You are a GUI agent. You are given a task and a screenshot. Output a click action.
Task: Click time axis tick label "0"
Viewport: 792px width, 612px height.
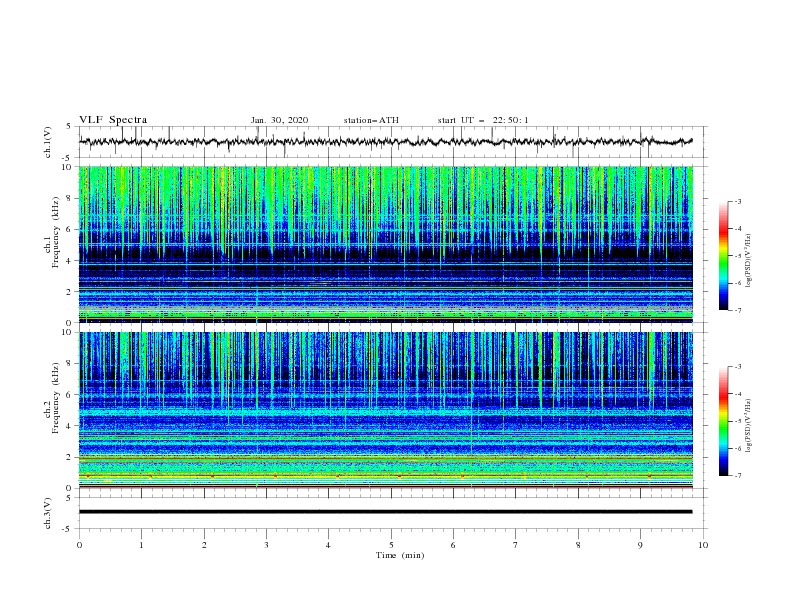(x=79, y=545)
